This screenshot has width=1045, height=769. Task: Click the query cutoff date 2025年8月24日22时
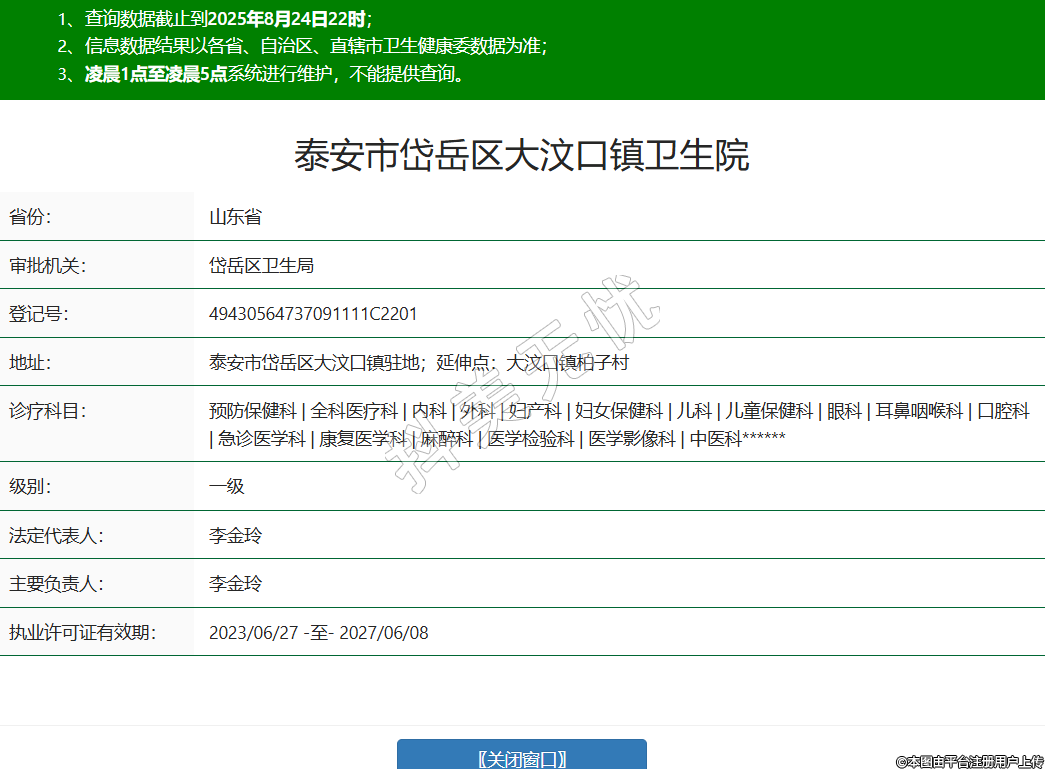coord(286,19)
